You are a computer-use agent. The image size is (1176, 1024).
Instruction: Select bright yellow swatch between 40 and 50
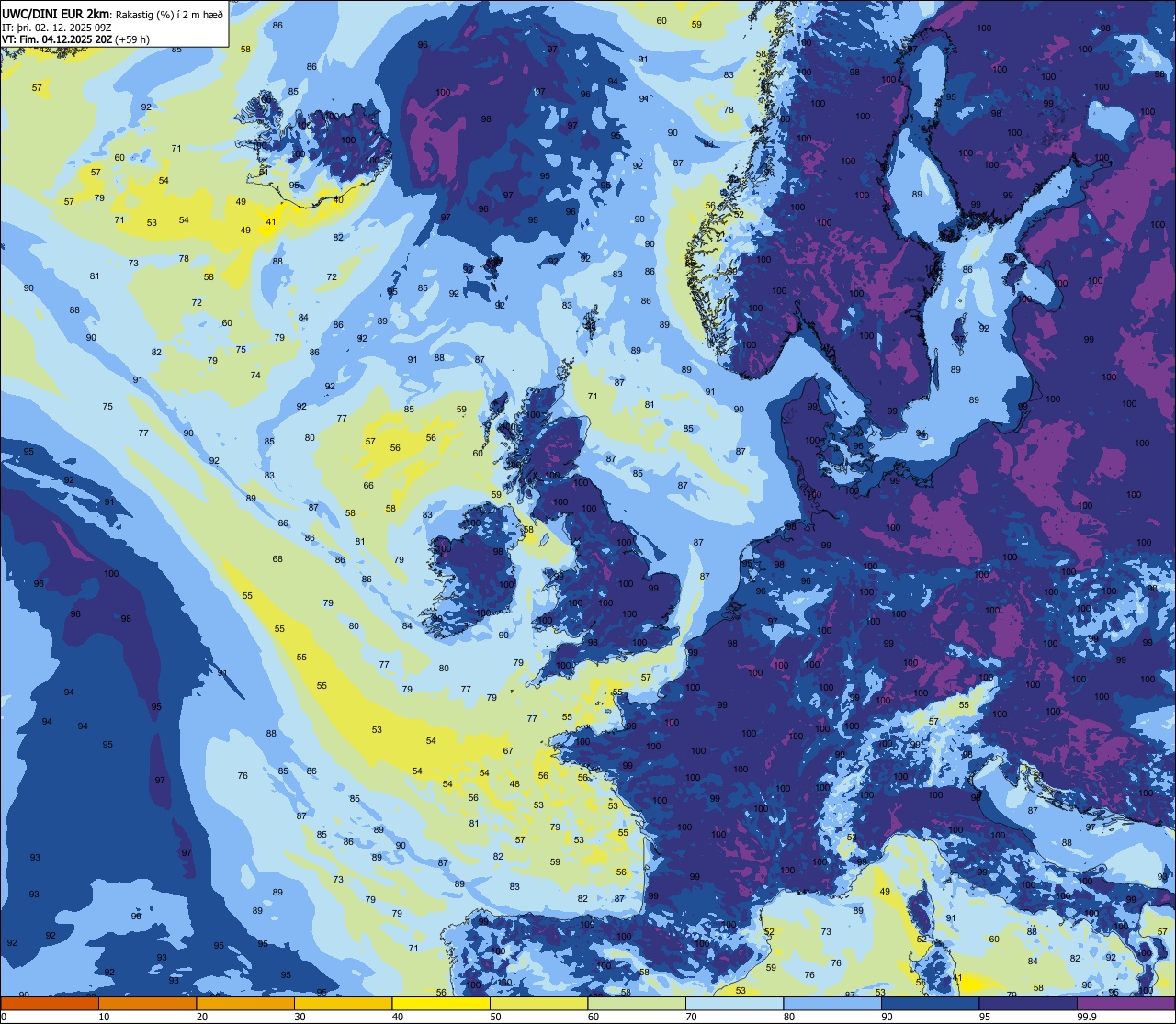pos(441,1003)
